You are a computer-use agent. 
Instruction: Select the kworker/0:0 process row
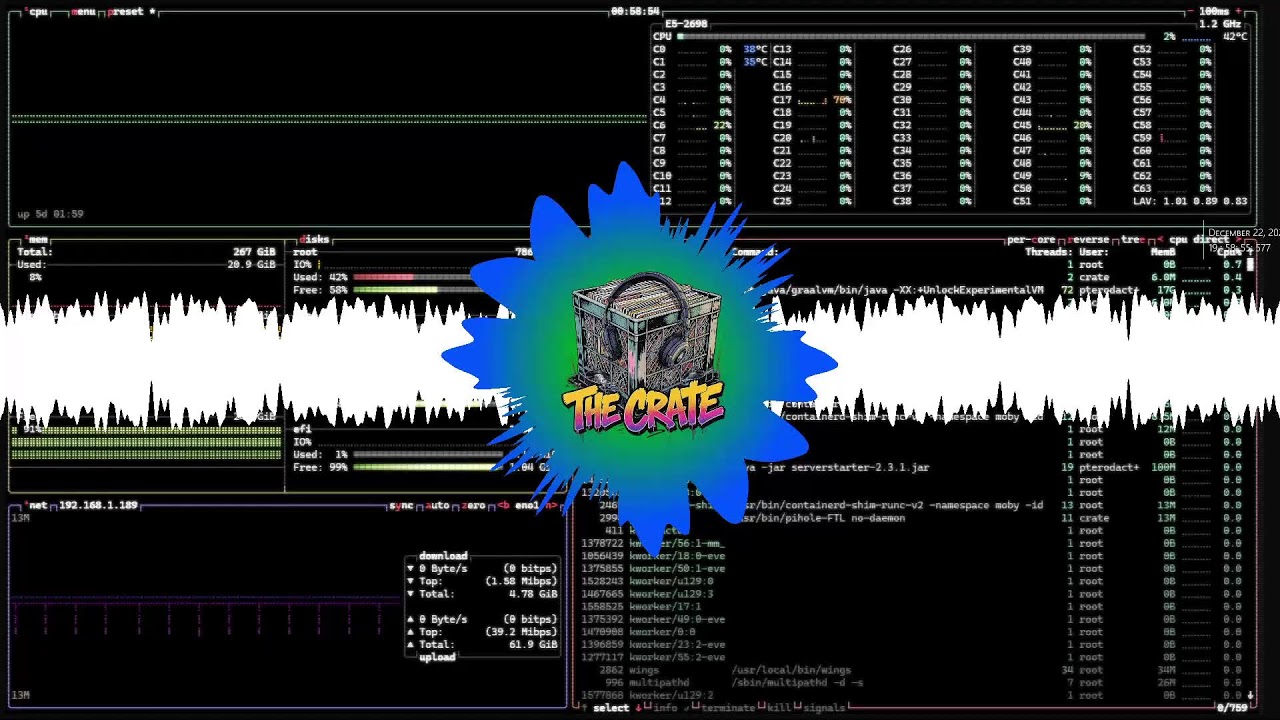(x=913, y=632)
